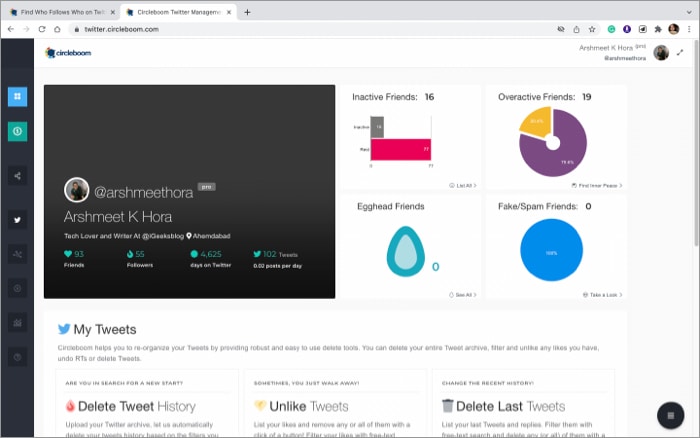The height and width of the screenshot is (438, 700).
Task: Open the people group sidebar icon
Action: pos(17,322)
